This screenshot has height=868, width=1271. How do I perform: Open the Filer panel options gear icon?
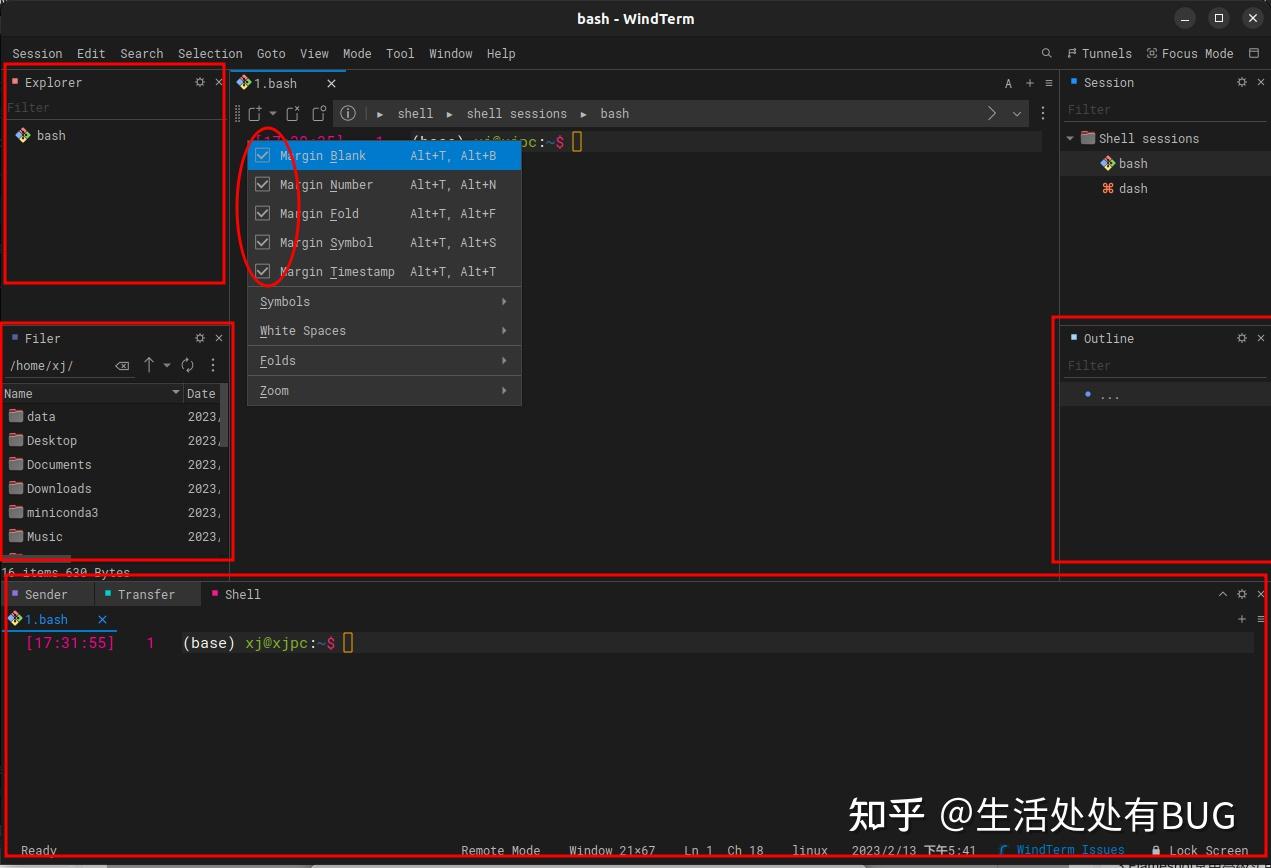pyautogui.click(x=199, y=338)
